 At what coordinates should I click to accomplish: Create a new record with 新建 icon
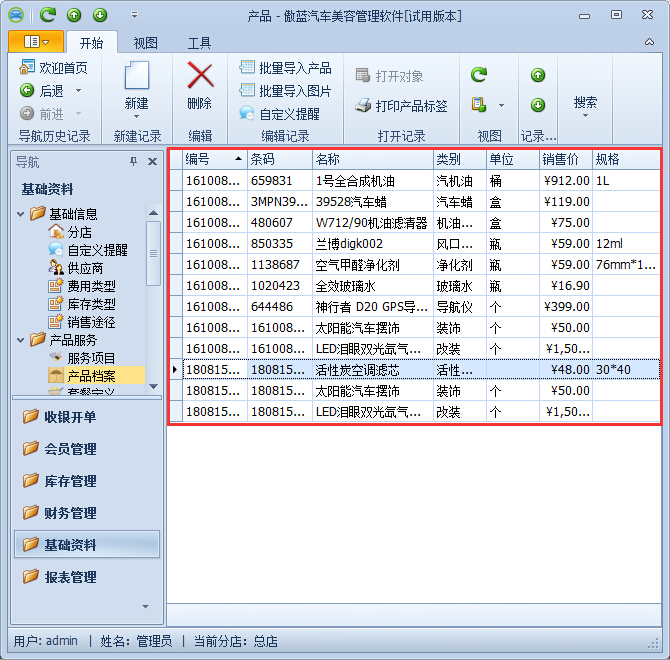click(136, 80)
